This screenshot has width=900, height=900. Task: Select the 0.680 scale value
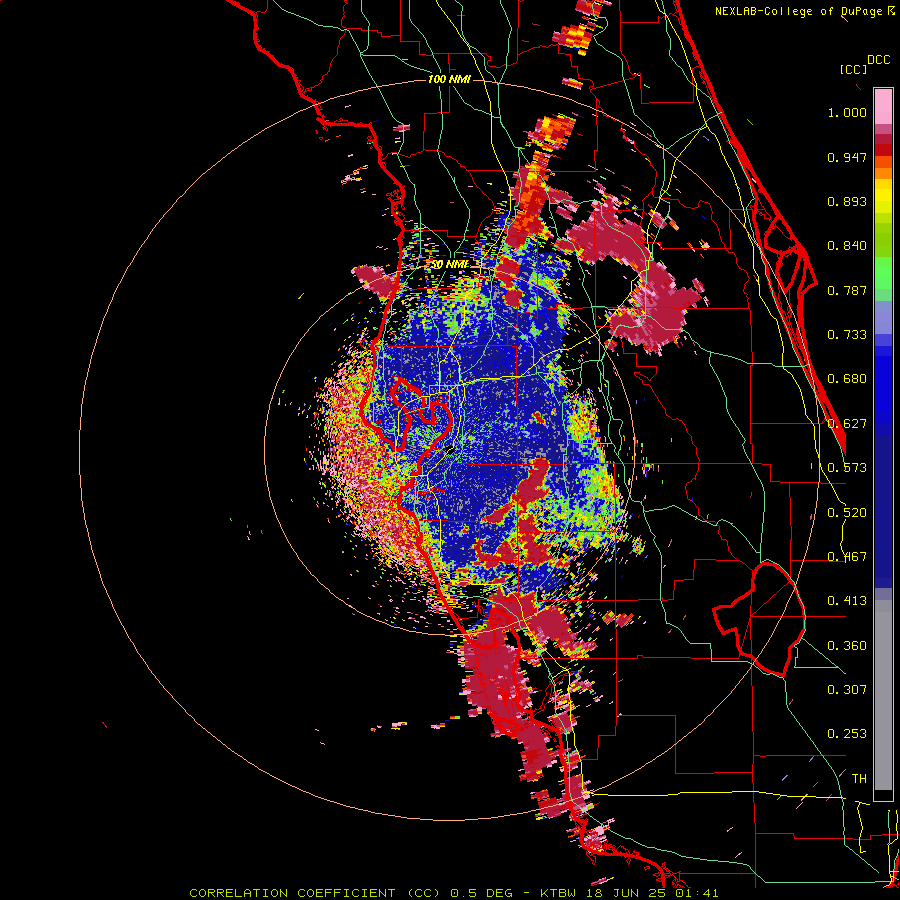[847, 379]
